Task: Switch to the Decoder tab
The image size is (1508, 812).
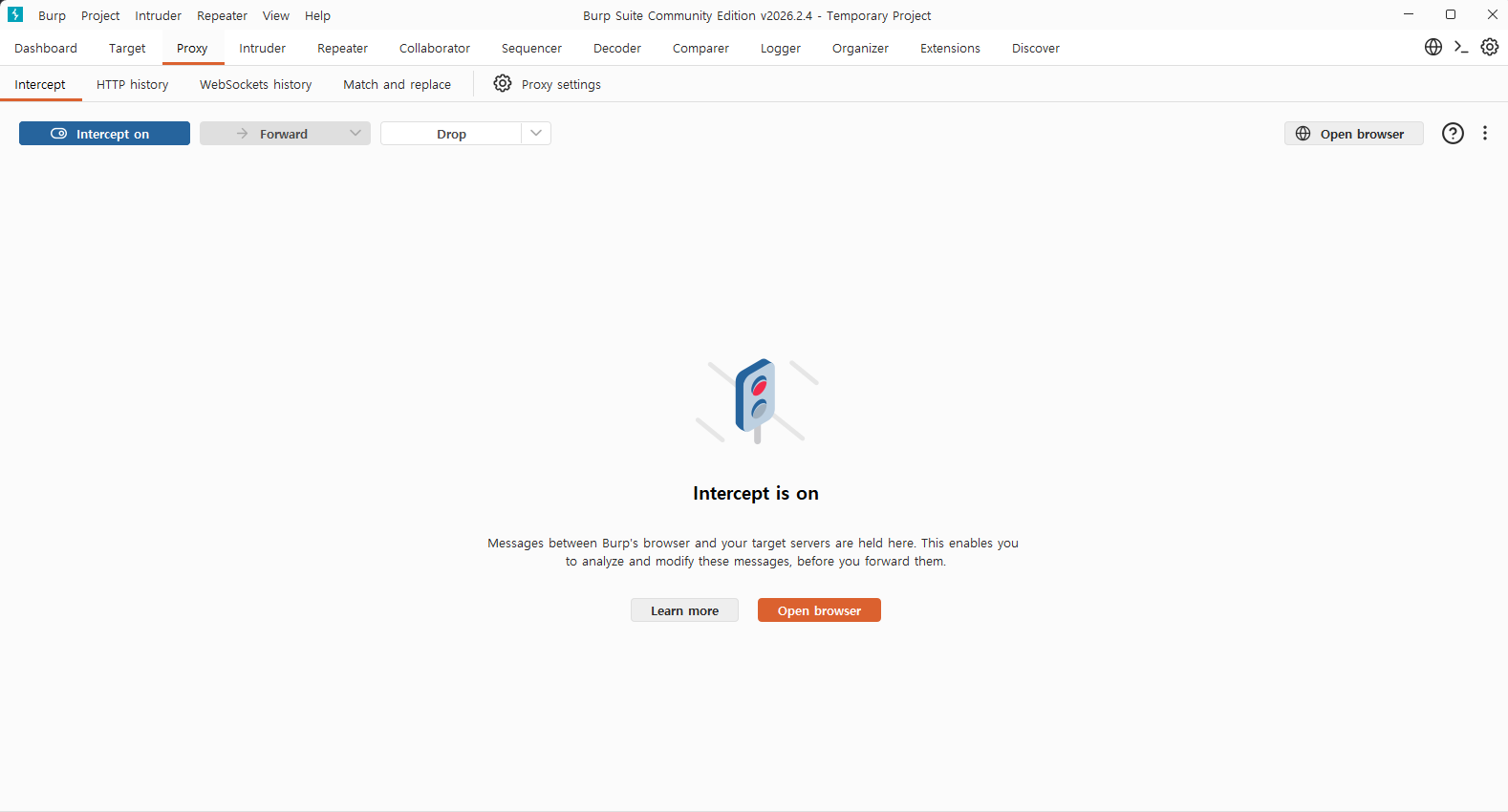Action: click(x=617, y=48)
